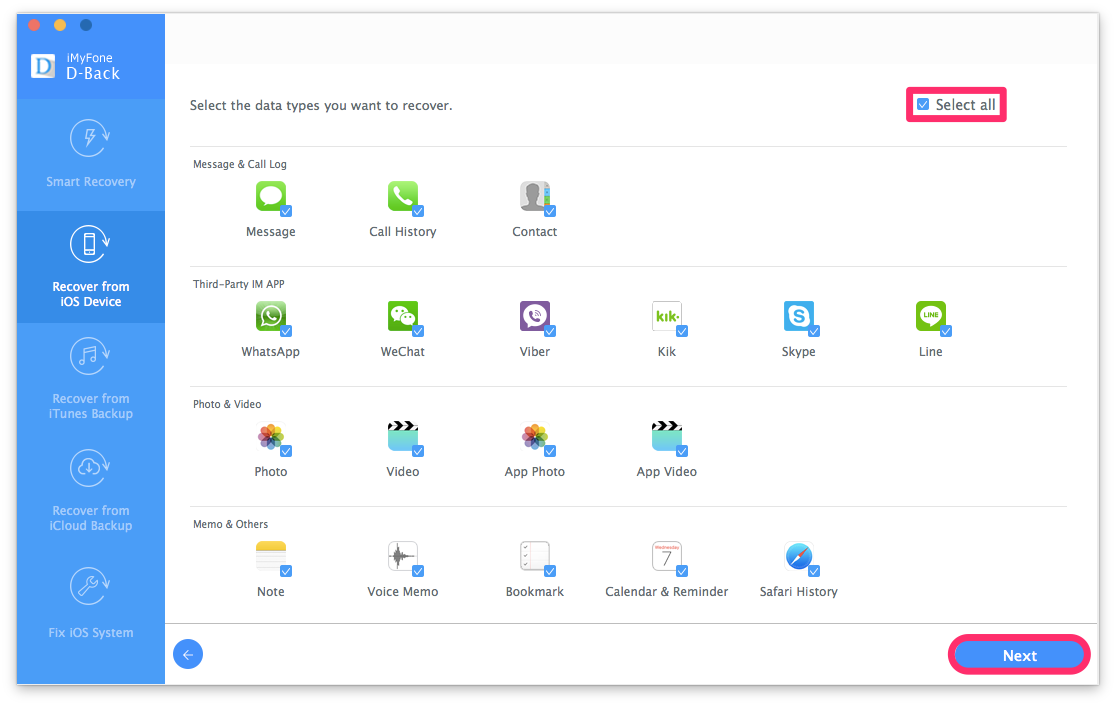Click the Kik app icon

click(x=667, y=316)
